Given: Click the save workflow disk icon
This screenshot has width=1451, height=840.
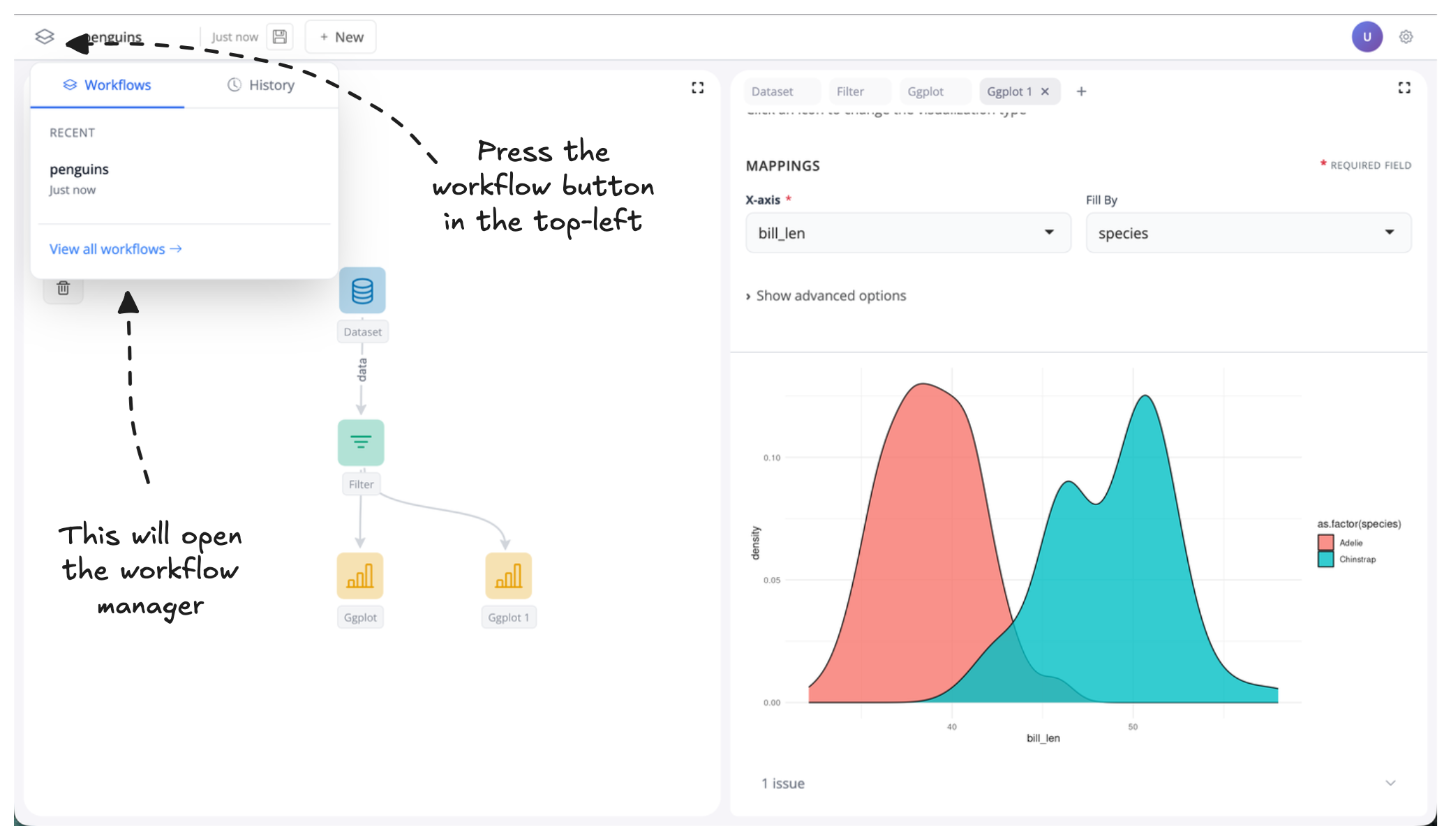Looking at the screenshot, I should click(x=280, y=37).
